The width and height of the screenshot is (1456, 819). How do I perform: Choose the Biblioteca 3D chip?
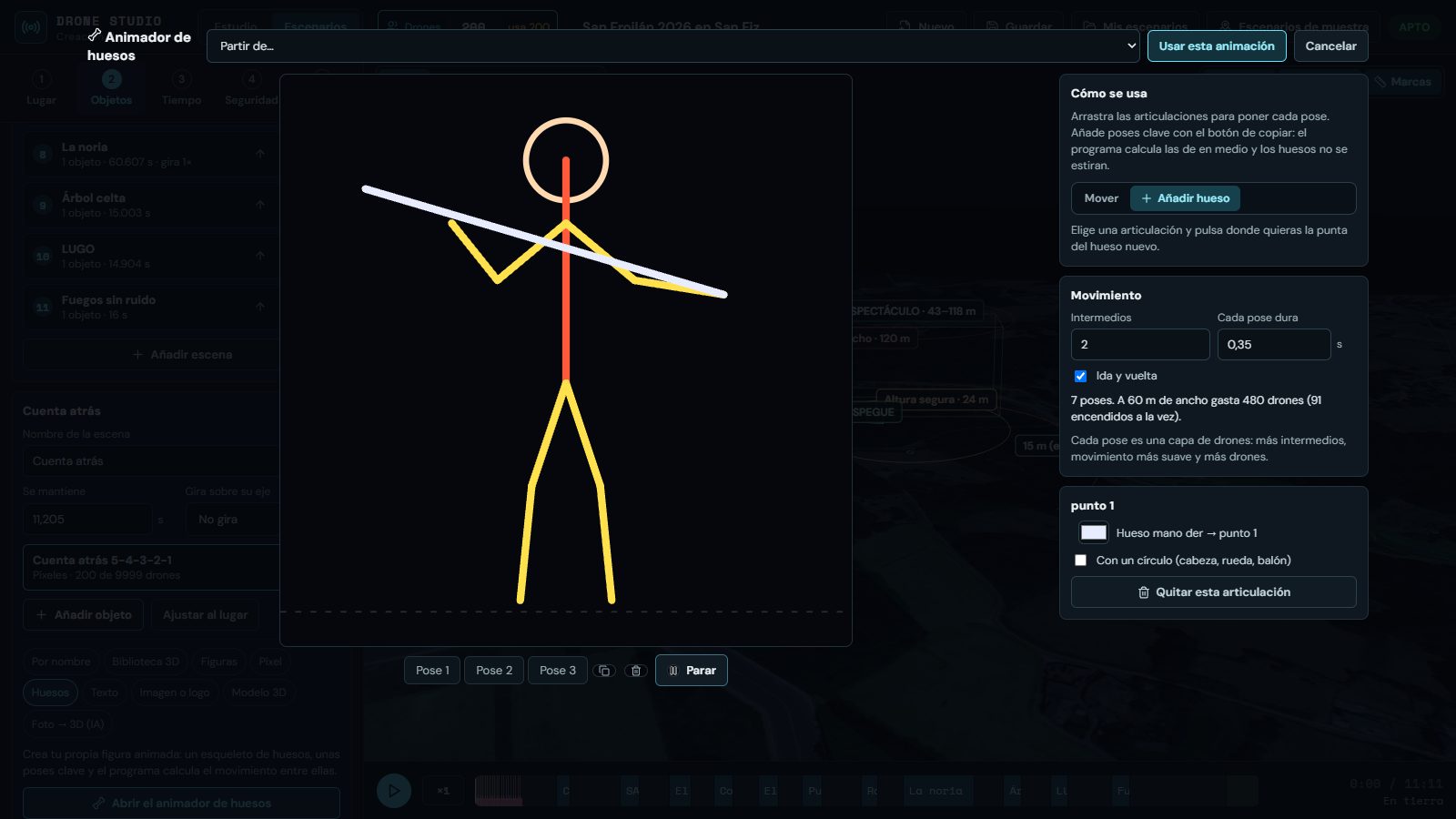tap(146, 662)
